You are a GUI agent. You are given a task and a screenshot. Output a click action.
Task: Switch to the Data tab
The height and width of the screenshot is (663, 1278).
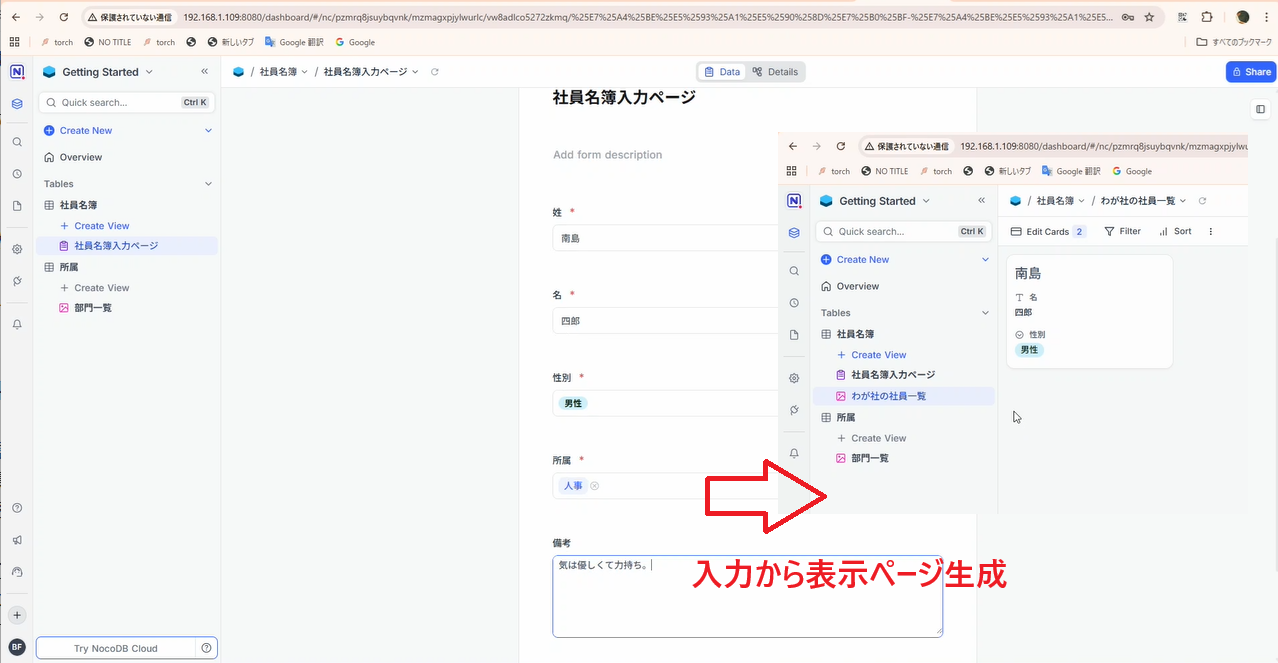click(721, 72)
